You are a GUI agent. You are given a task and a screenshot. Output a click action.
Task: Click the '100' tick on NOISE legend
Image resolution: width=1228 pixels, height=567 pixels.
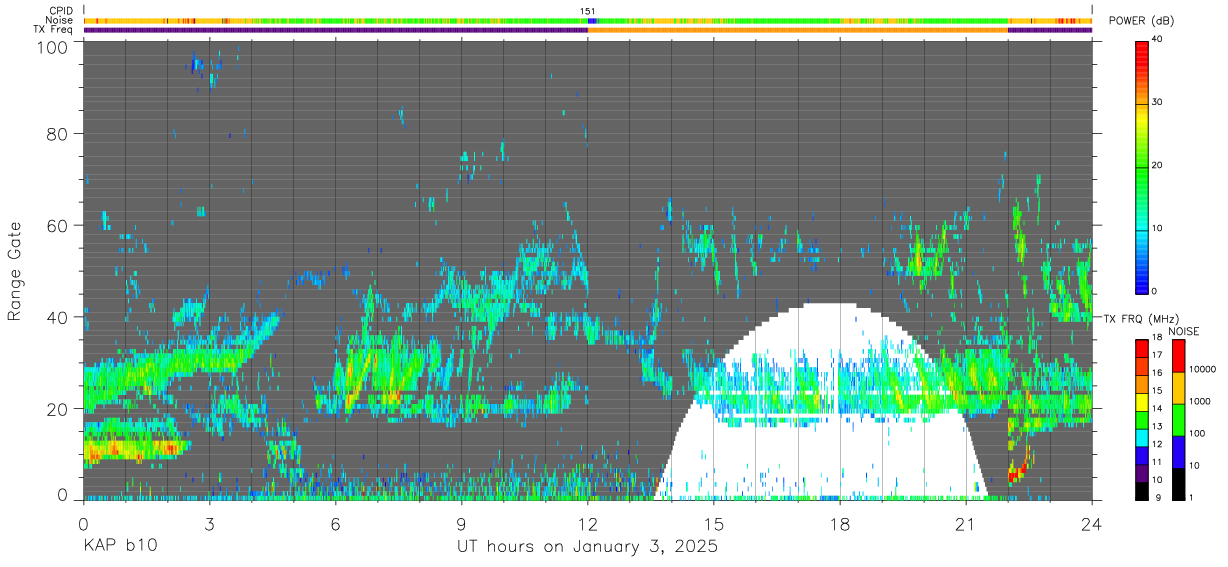(1199, 433)
